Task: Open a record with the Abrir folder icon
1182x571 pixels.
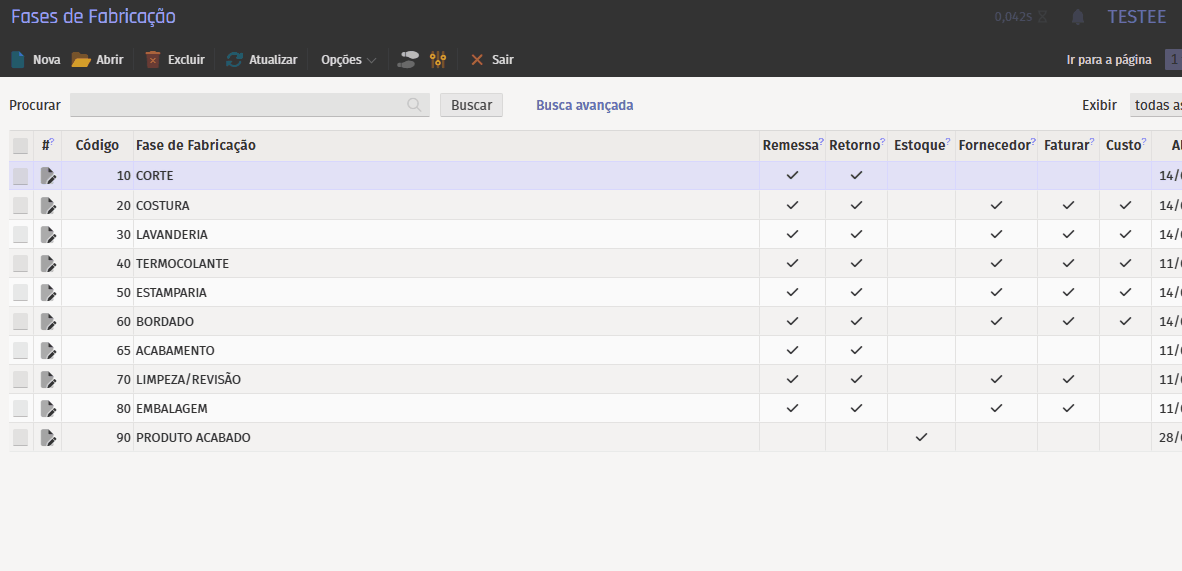Action: (x=81, y=60)
